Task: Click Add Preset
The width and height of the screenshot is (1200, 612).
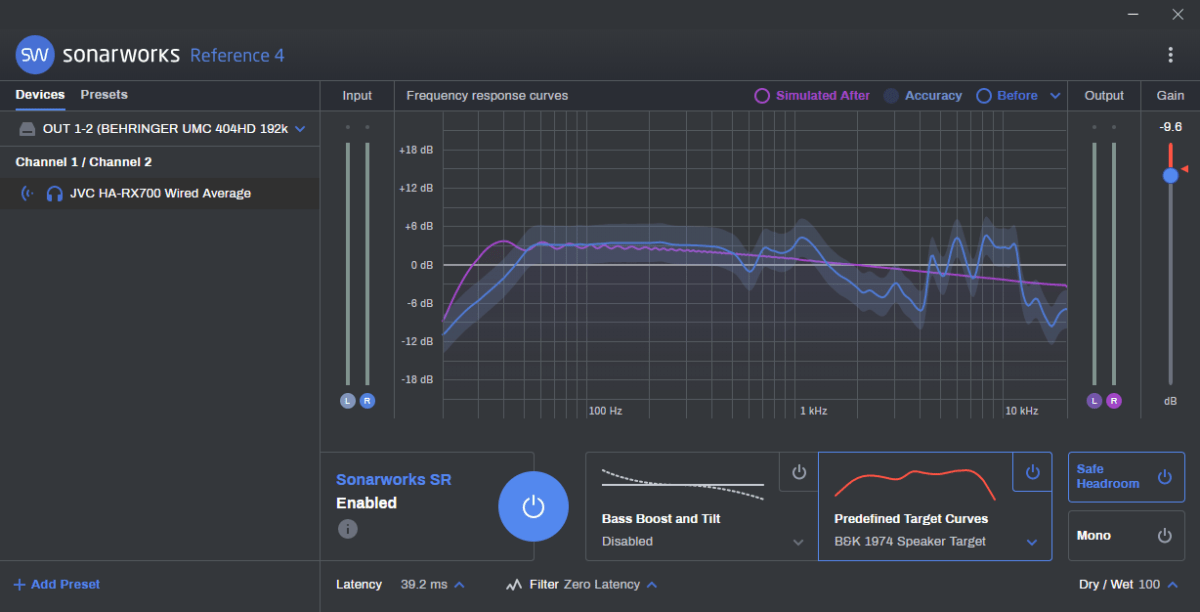Action: [x=57, y=584]
